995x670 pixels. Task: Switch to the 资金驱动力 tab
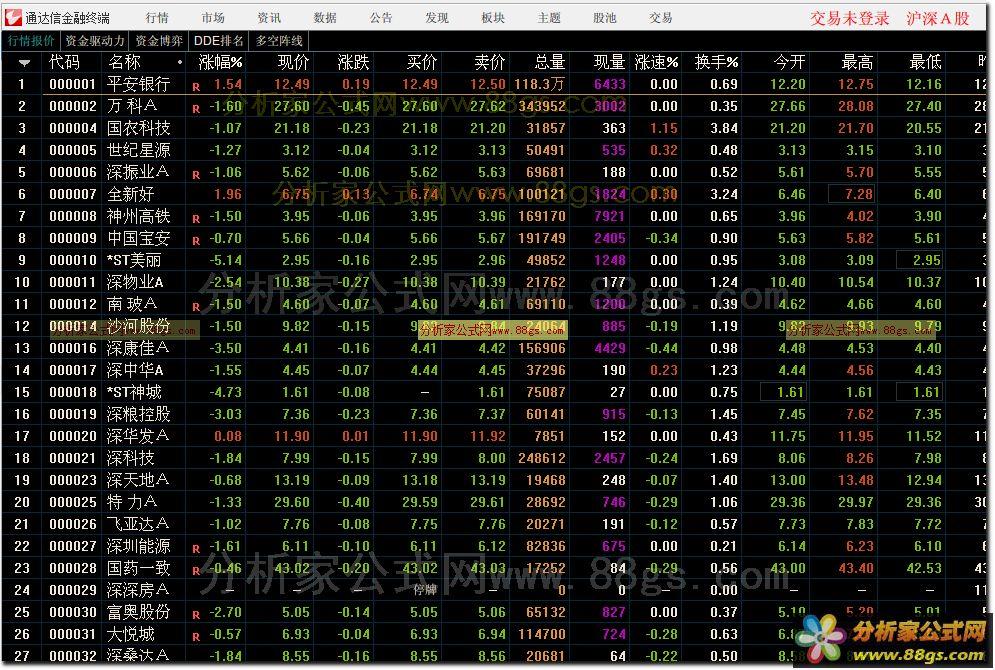coord(95,41)
